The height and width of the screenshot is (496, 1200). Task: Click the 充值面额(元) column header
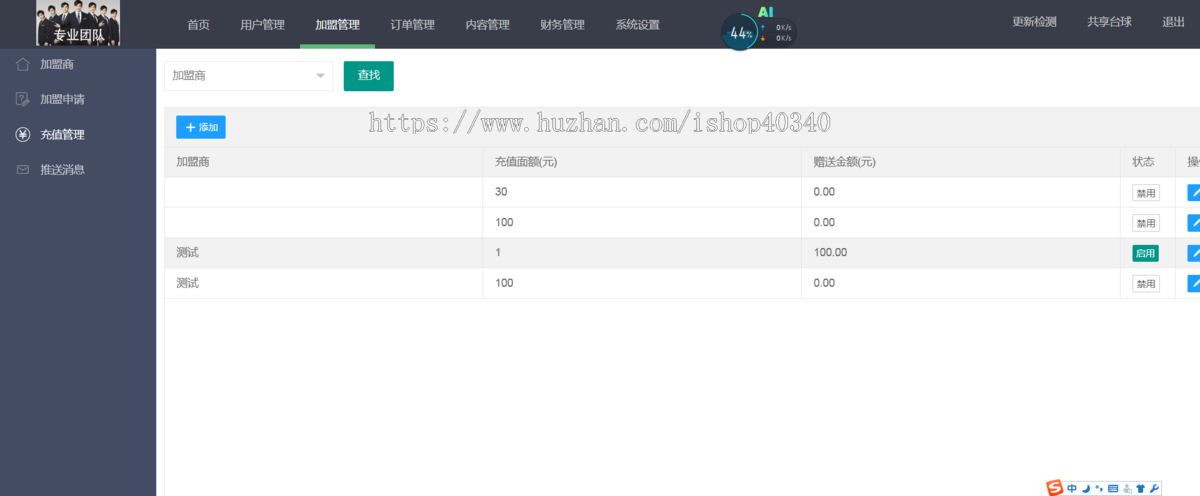pyautogui.click(x=642, y=162)
